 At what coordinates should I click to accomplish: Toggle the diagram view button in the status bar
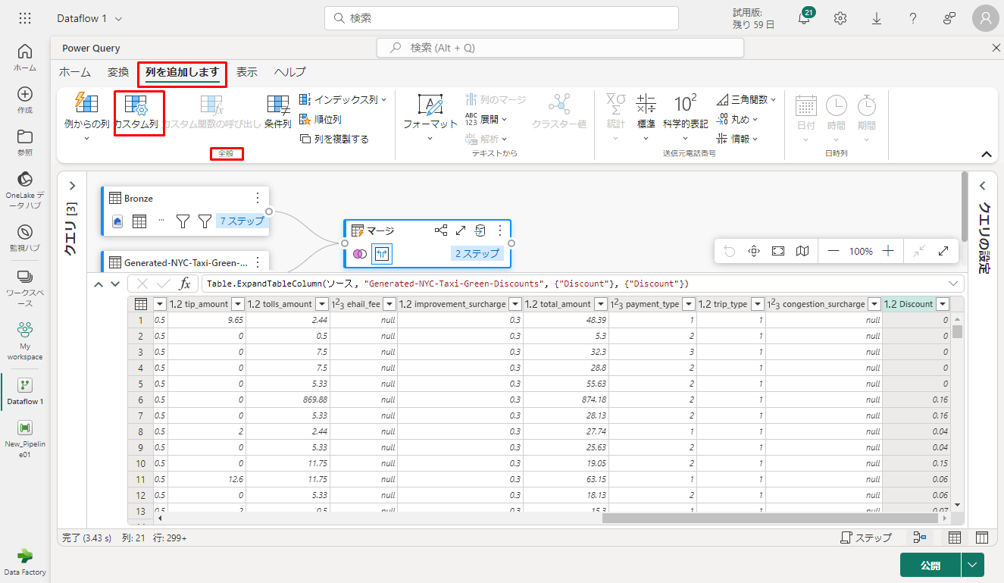pyautogui.click(x=920, y=538)
